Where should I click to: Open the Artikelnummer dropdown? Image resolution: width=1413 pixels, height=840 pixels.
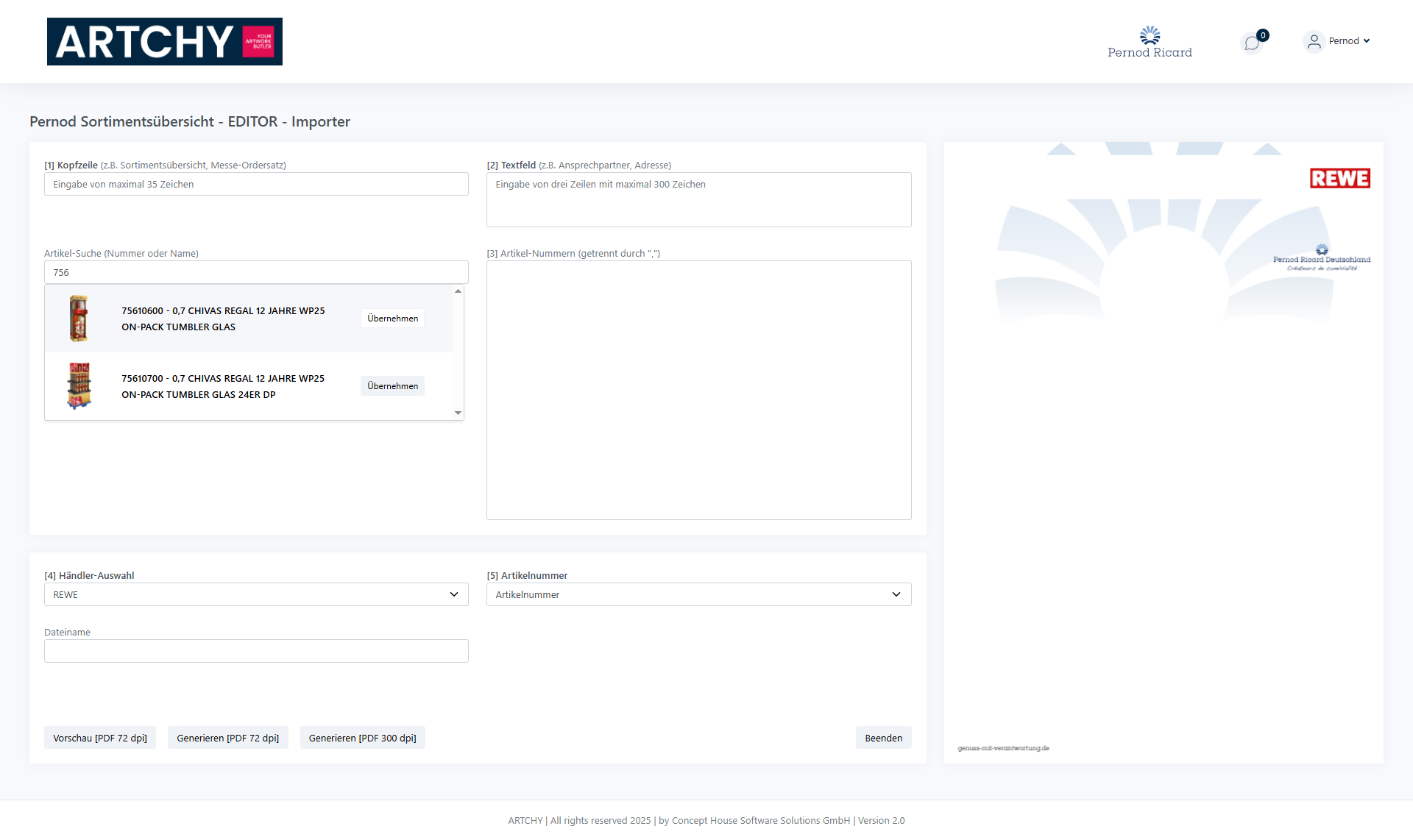(x=698, y=594)
